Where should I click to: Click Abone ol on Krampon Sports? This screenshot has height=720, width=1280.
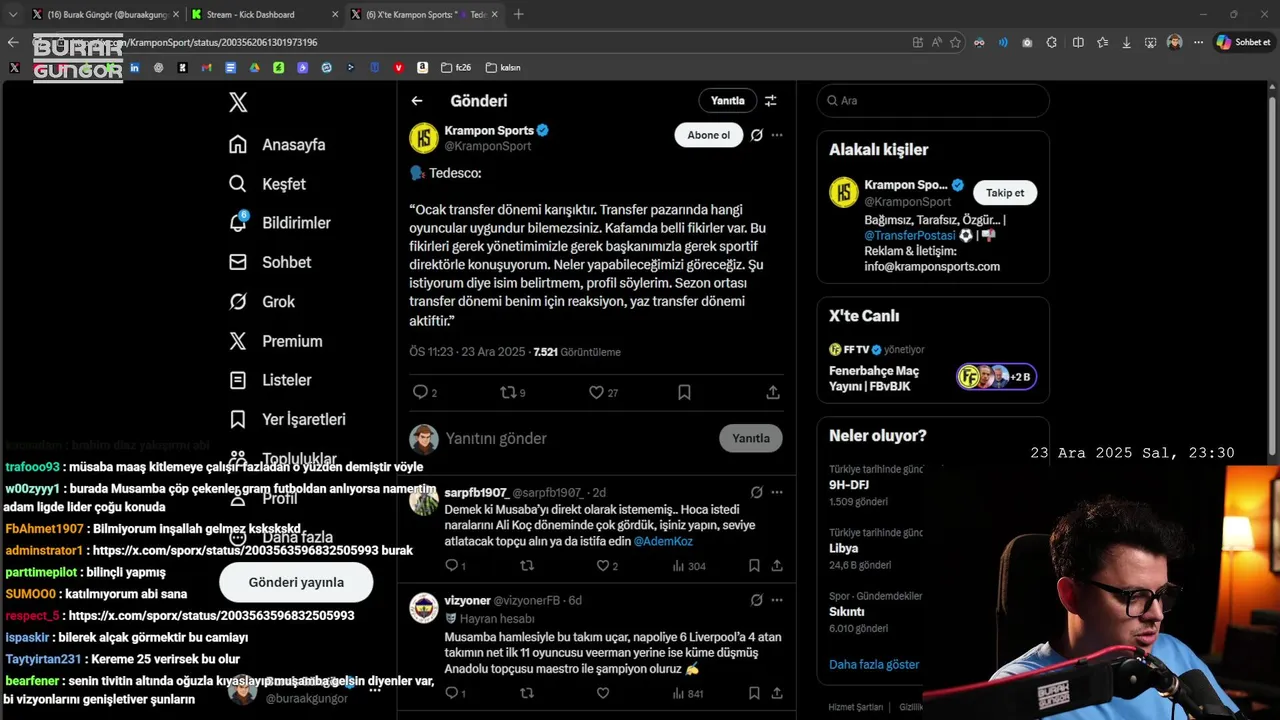click(x=709, y=135)
